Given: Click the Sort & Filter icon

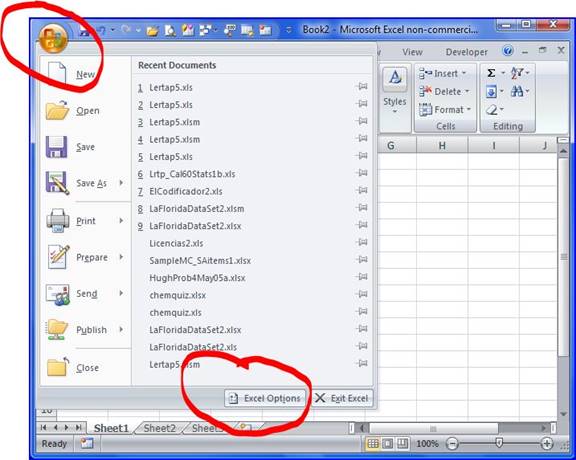Looking at the screenshot, I should coord(517,73).
